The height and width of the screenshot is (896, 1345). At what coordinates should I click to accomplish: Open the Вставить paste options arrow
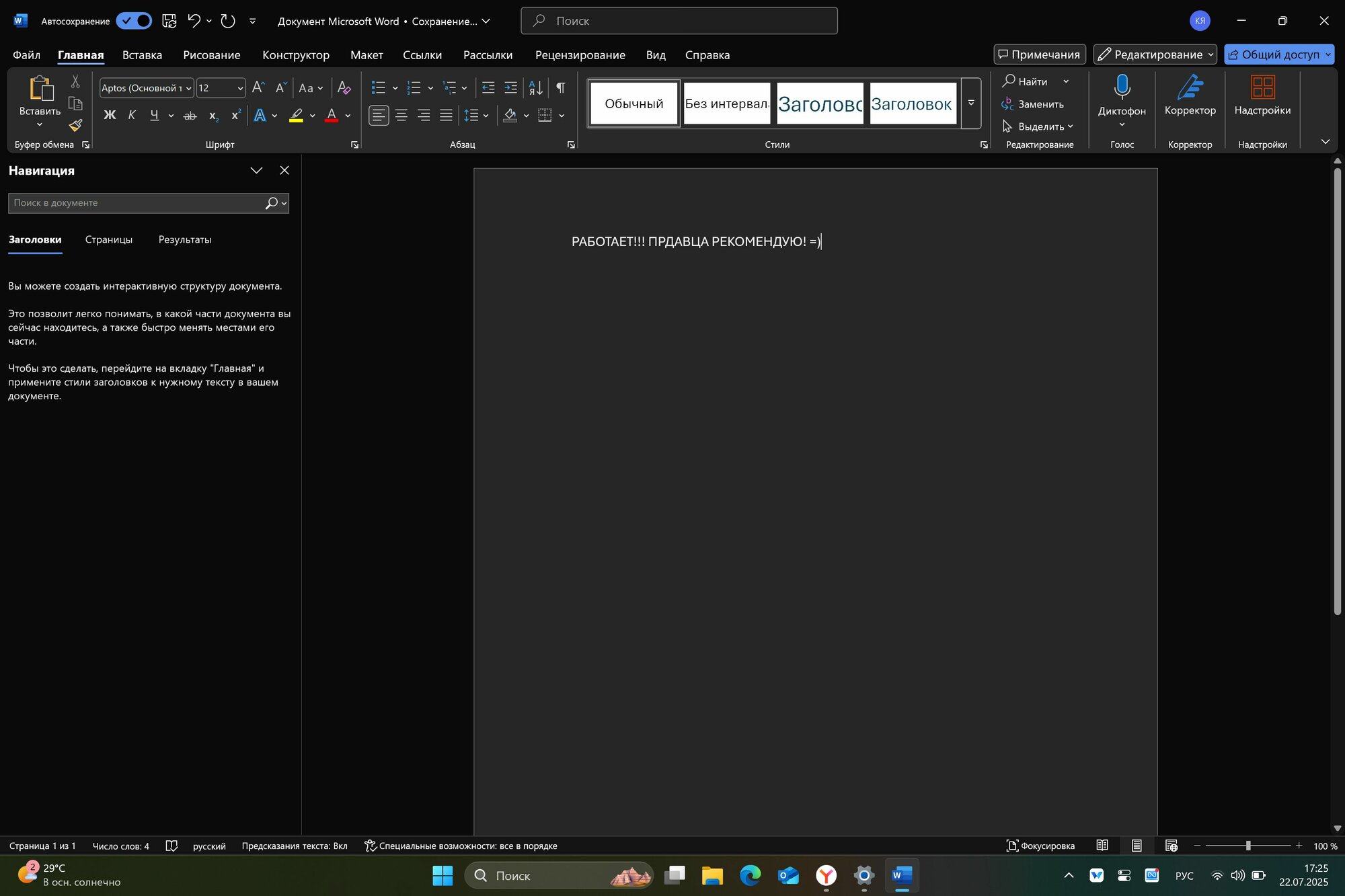pyautogui.click(x=40, y=124)
